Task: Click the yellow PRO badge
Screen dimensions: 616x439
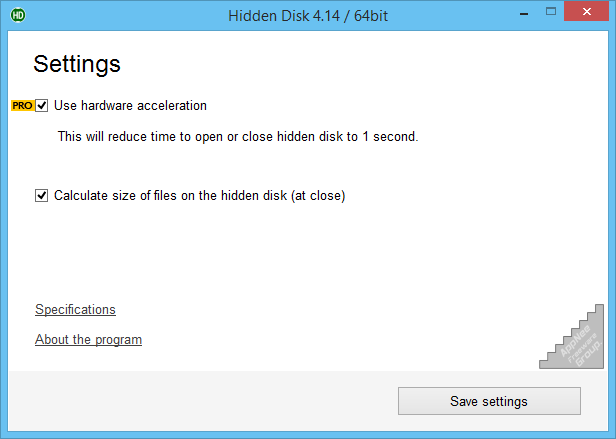Action: 22,106
